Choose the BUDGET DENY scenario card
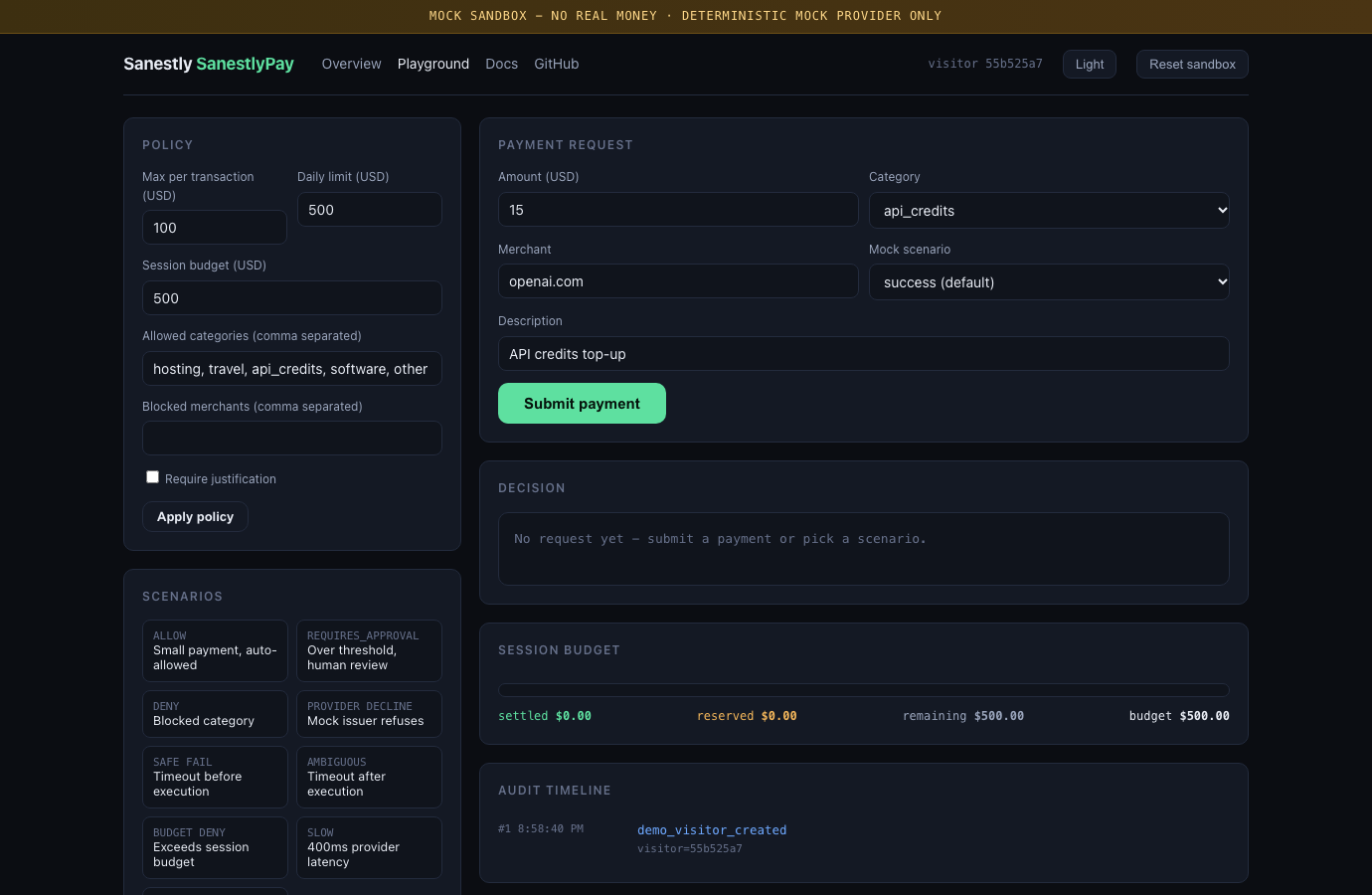This screenshot has width=1372, height=895. tap(215, 847)
